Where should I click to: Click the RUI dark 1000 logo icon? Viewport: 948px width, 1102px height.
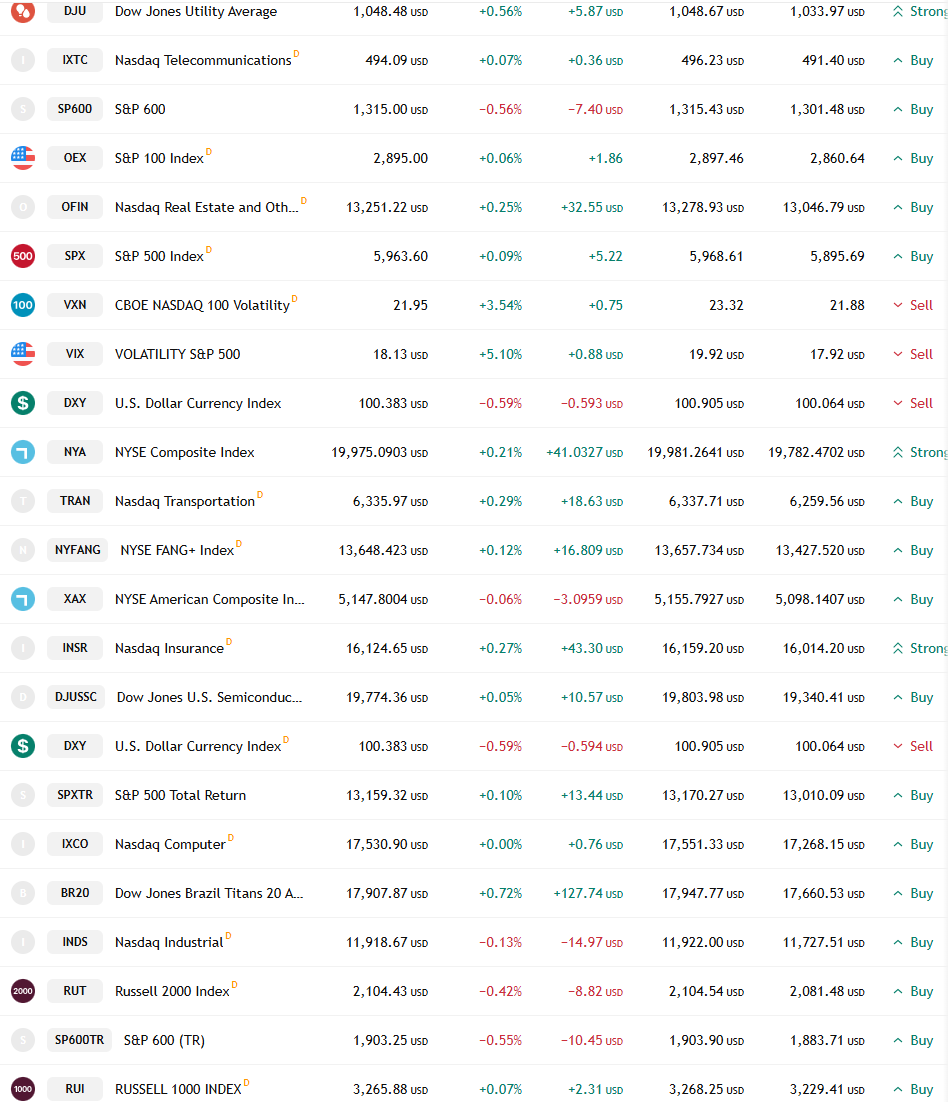pyautogui.click(x=23, y=1089)
